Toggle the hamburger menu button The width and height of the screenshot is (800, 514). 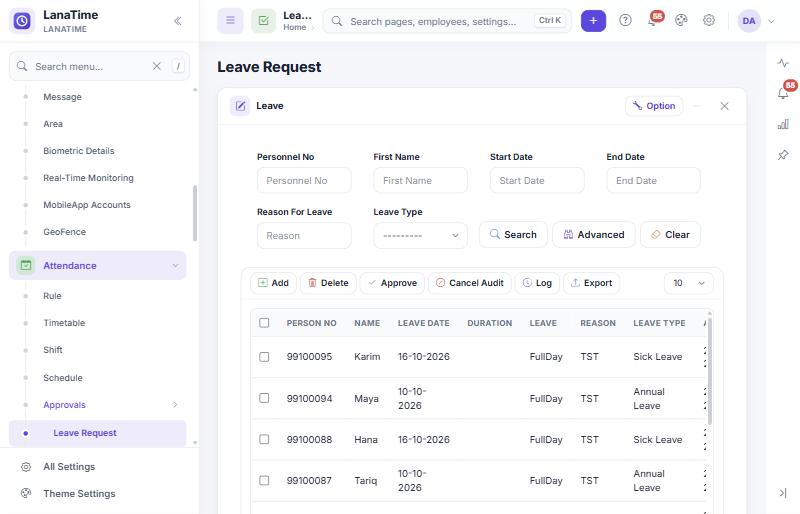(x=231, y=21)
